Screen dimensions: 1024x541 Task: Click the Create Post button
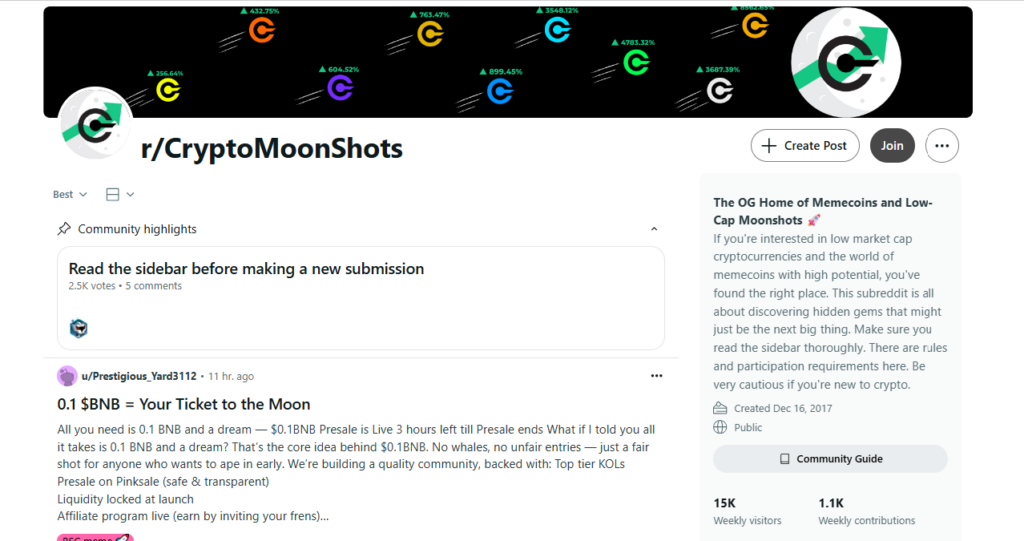coord(805,146)
